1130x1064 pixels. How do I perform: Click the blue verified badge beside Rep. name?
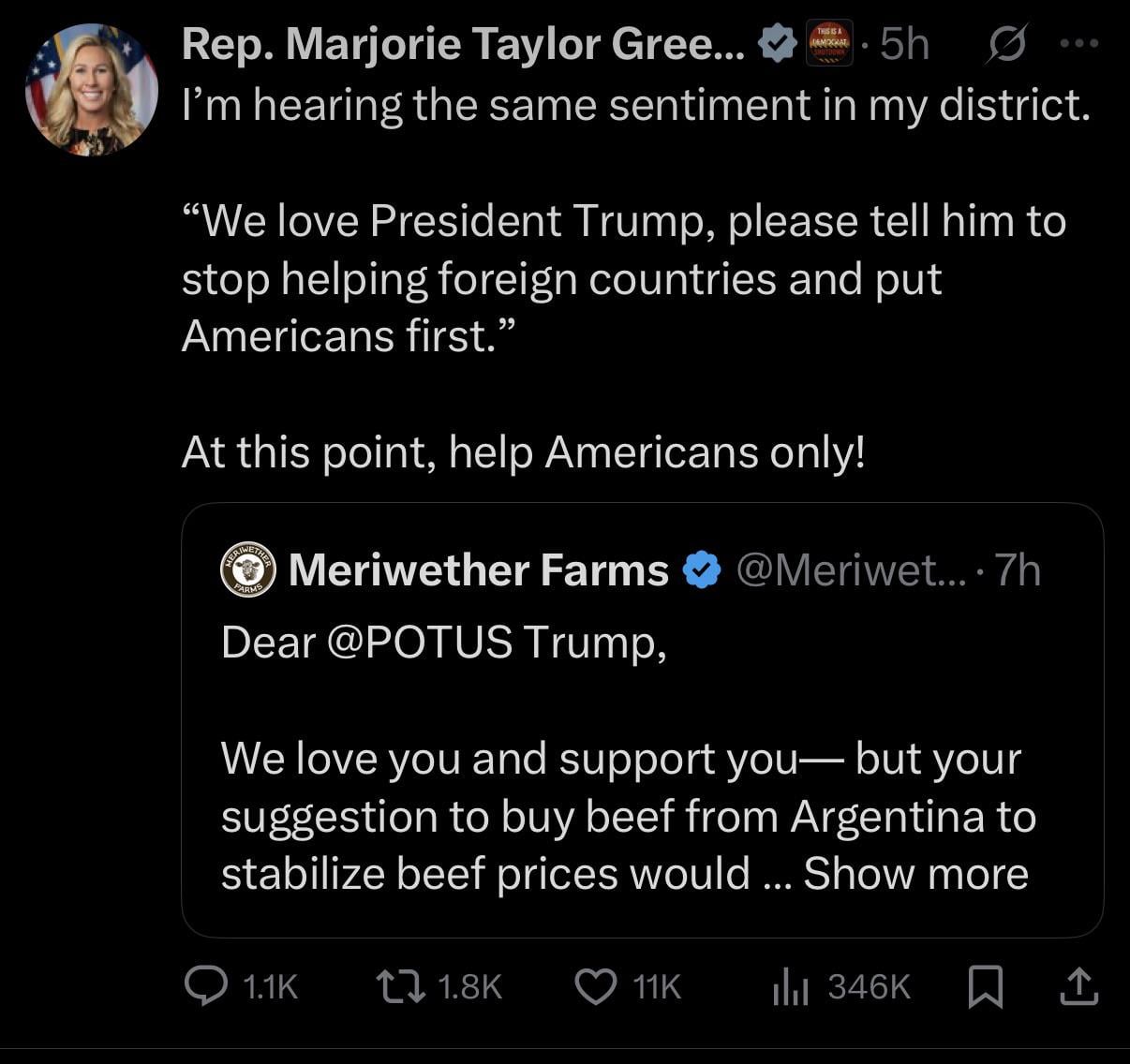[x=778, y=44]
